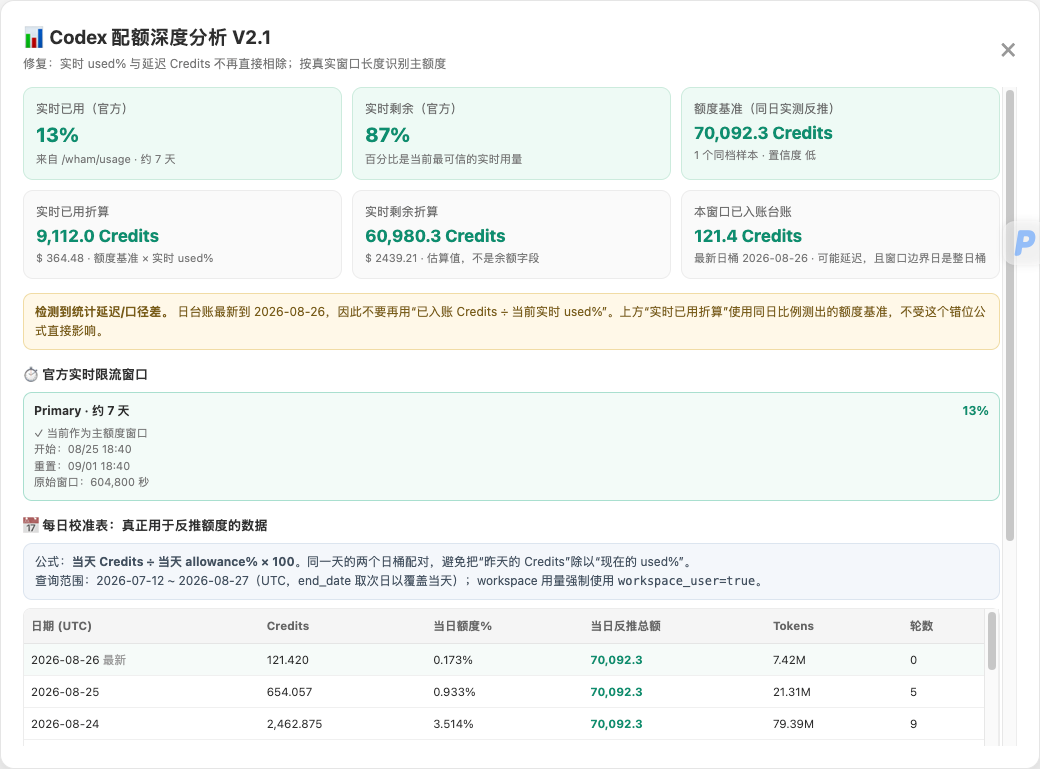Click the 21.31M tokens cell
This screenshot has width=1040, height=769.
click(792, 692)
